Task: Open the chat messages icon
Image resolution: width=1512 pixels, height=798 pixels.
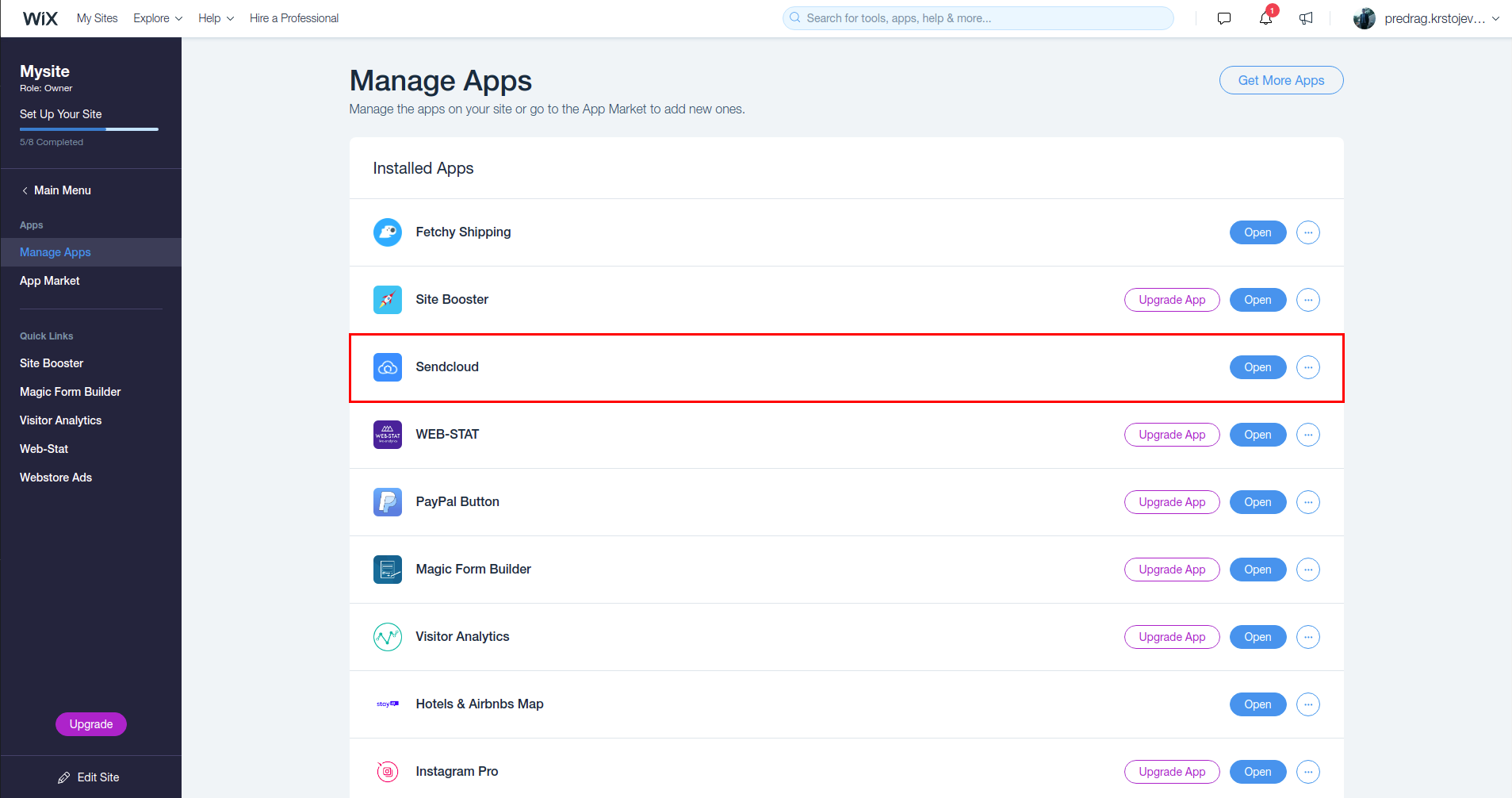Action: click(x=1224, y=18)
